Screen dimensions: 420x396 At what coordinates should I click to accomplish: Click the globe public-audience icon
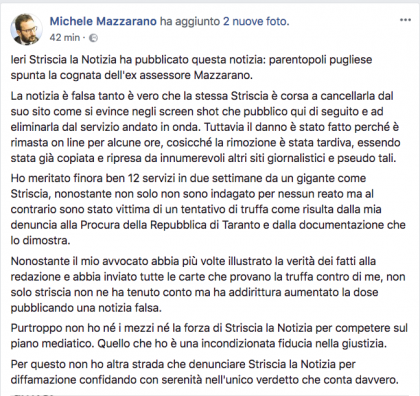tap(94, 38)
